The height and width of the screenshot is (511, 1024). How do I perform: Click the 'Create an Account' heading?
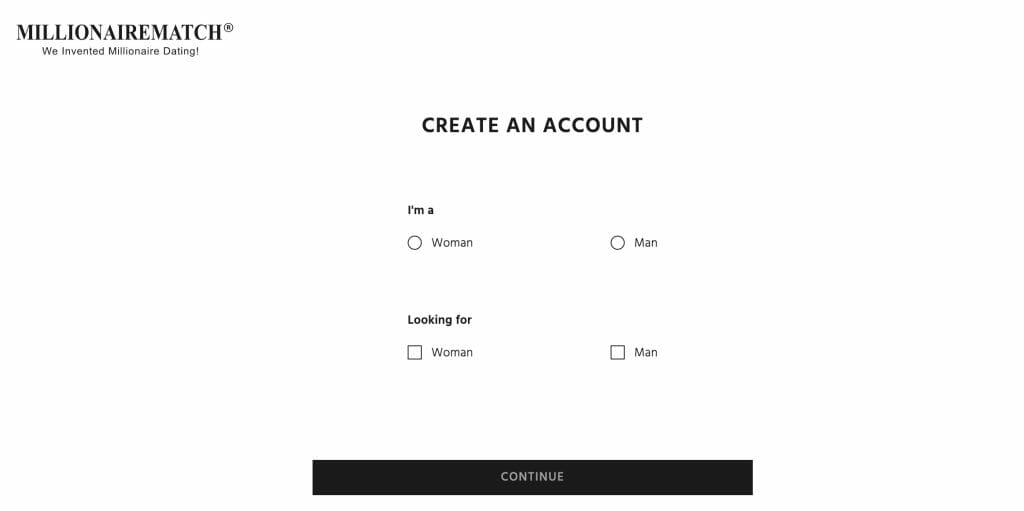(532, 125)
